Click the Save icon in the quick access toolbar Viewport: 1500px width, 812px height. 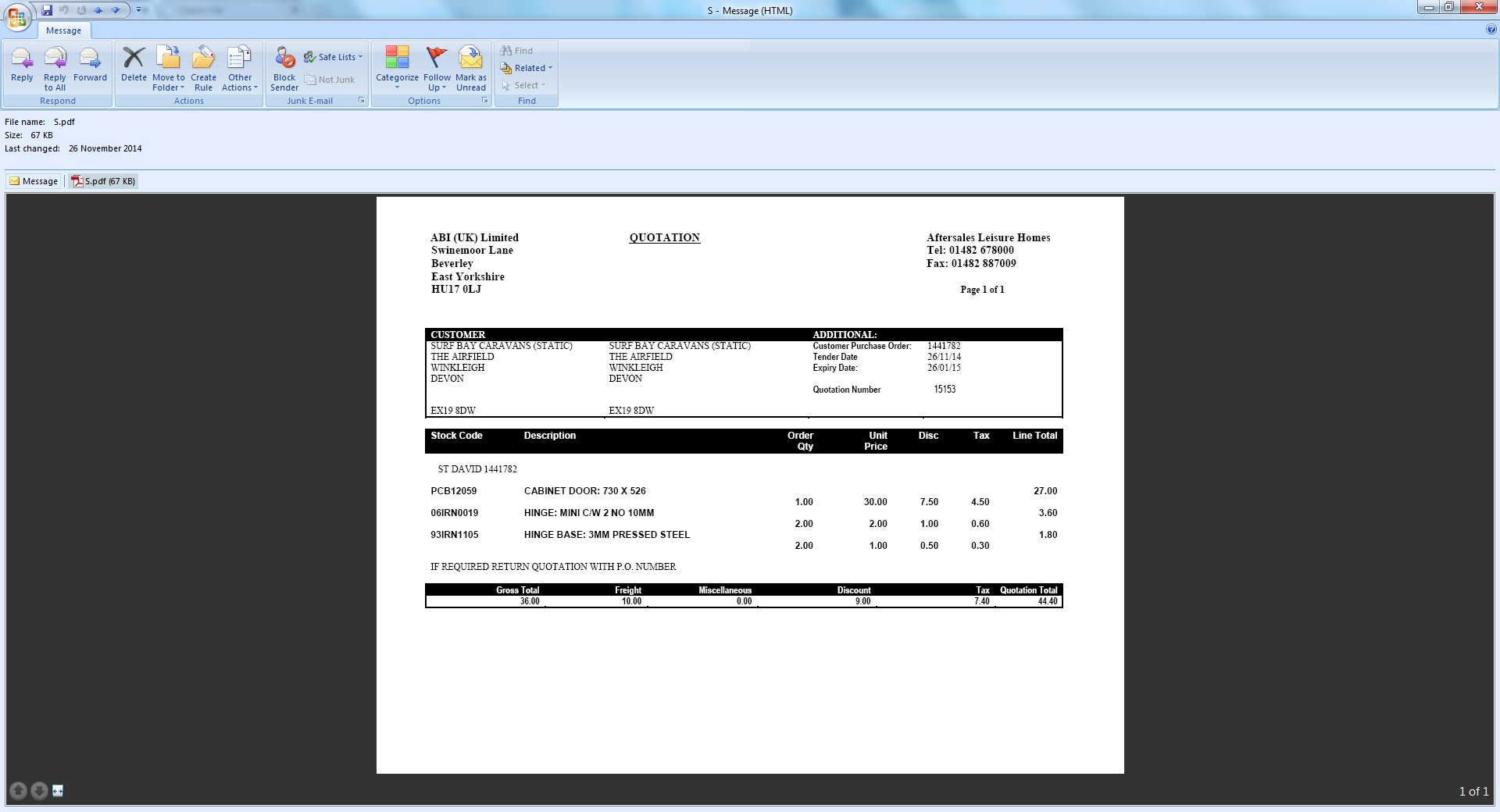click(x=47, y=10)
